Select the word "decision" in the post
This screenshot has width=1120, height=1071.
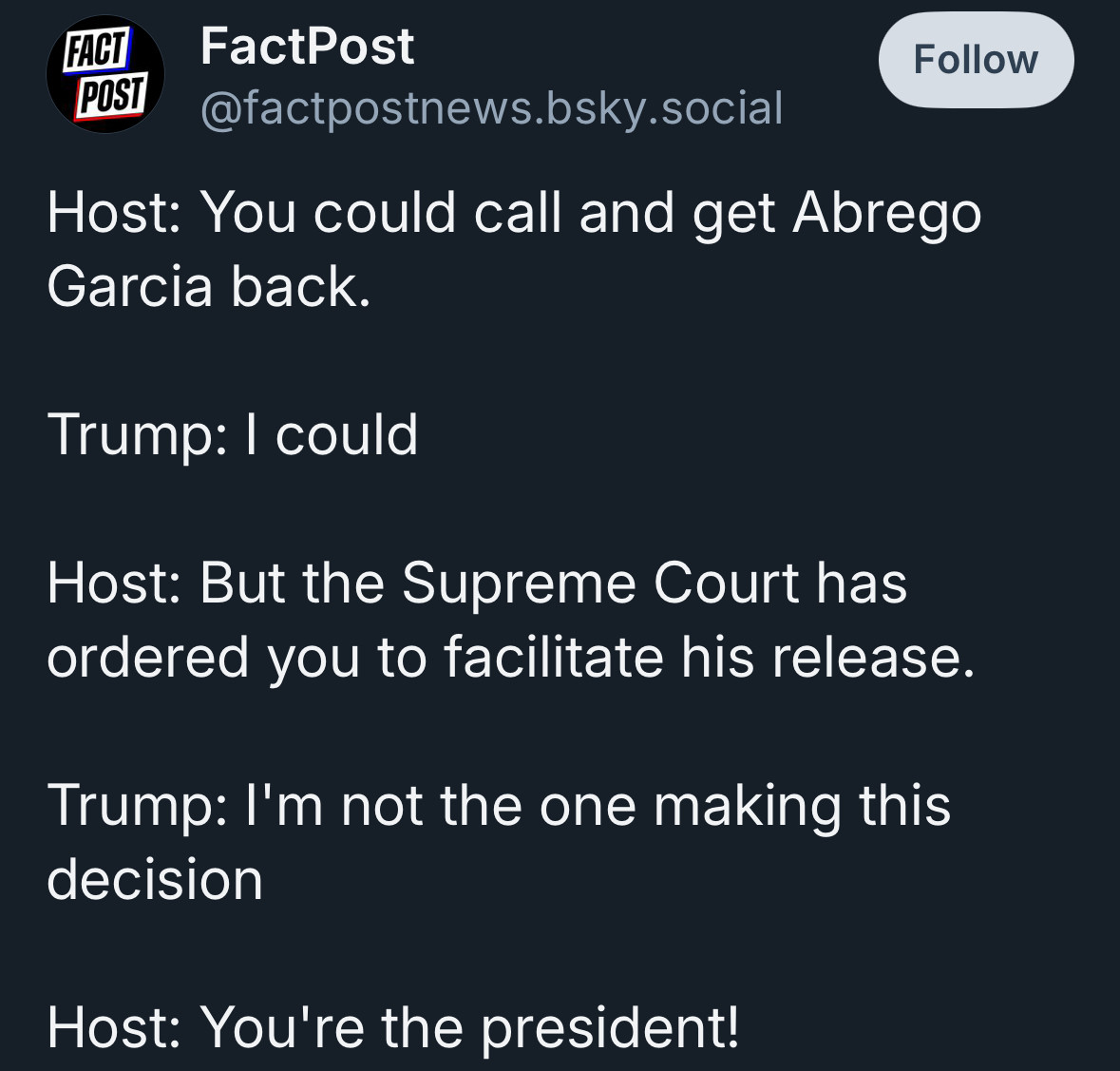155,880
